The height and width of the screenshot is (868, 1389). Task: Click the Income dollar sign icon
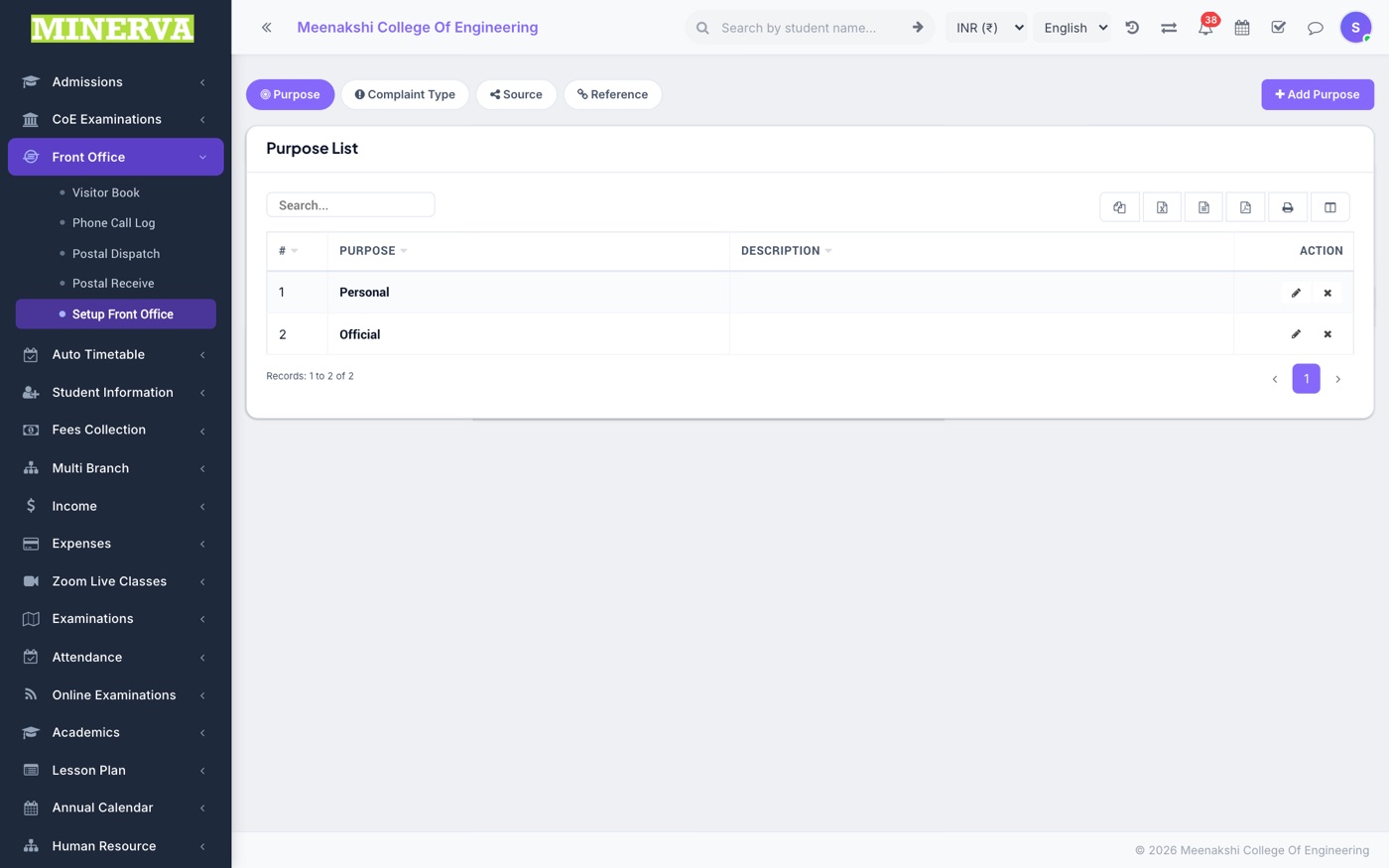point(31,506)
